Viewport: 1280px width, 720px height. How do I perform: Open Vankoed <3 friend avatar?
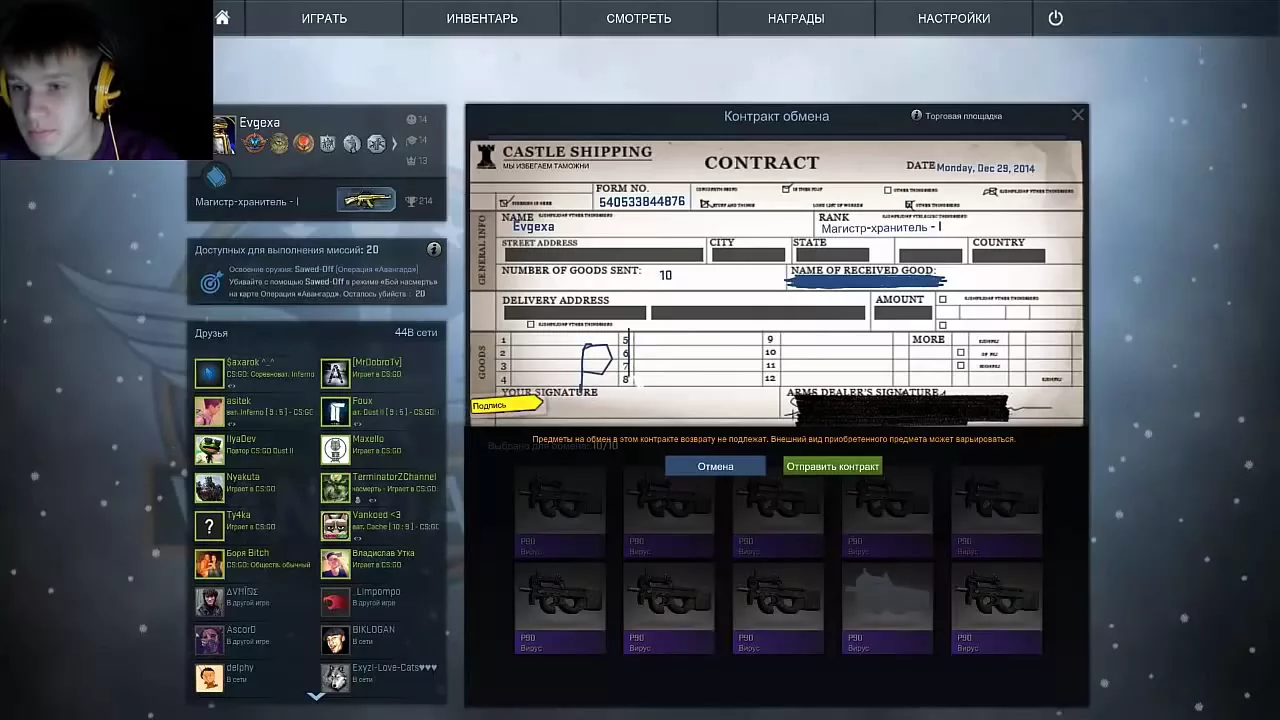pyautogui.click(x=335, y=525)
